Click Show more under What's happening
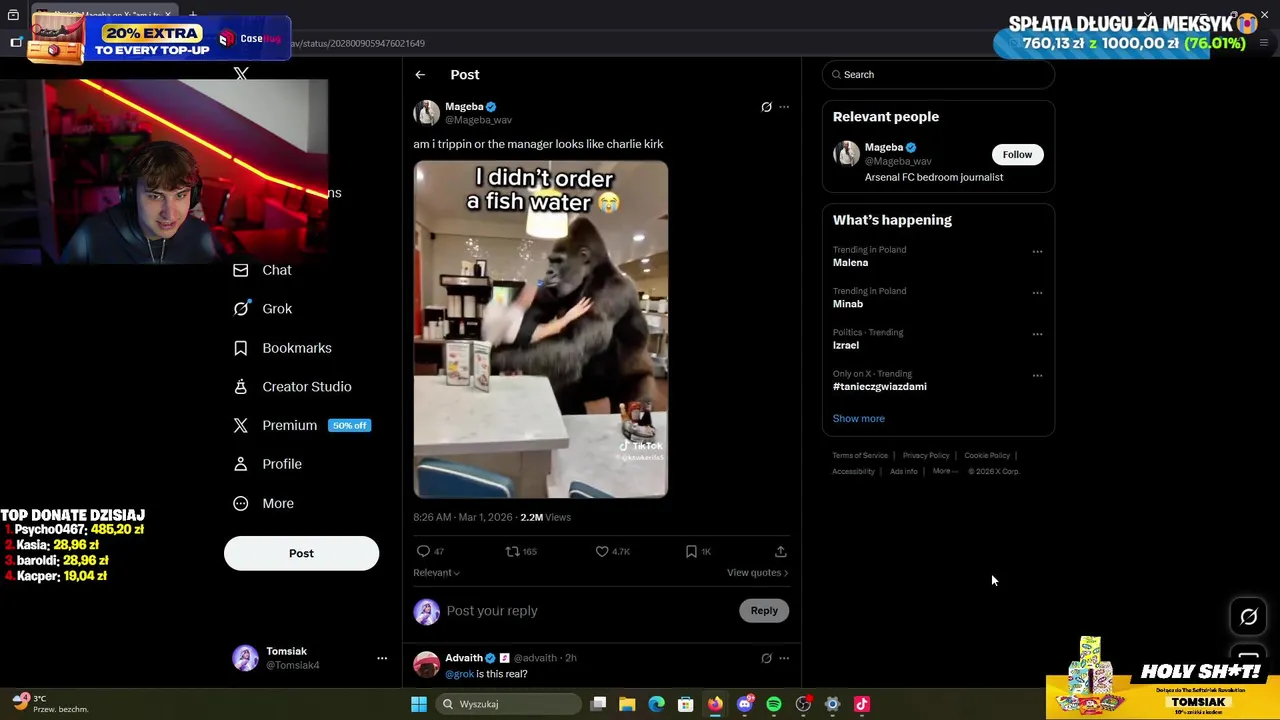 859,419
